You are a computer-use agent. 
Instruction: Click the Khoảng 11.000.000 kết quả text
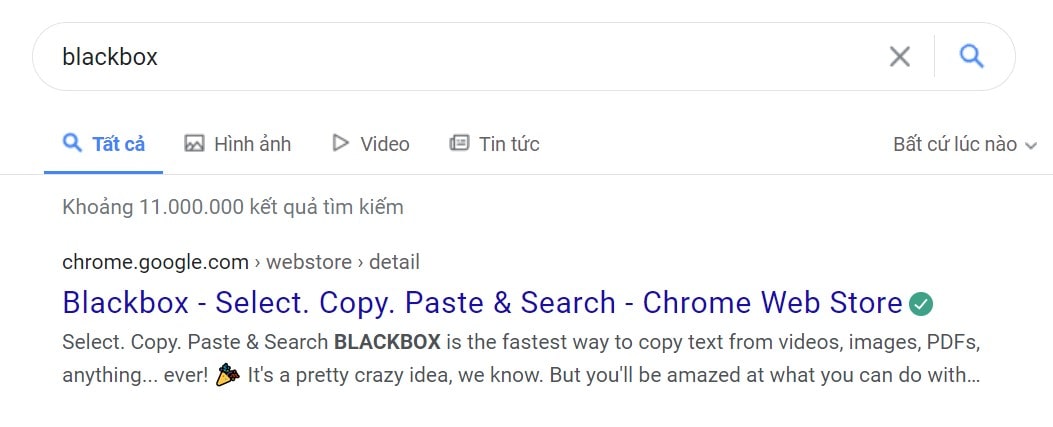[x=233, y=207]
